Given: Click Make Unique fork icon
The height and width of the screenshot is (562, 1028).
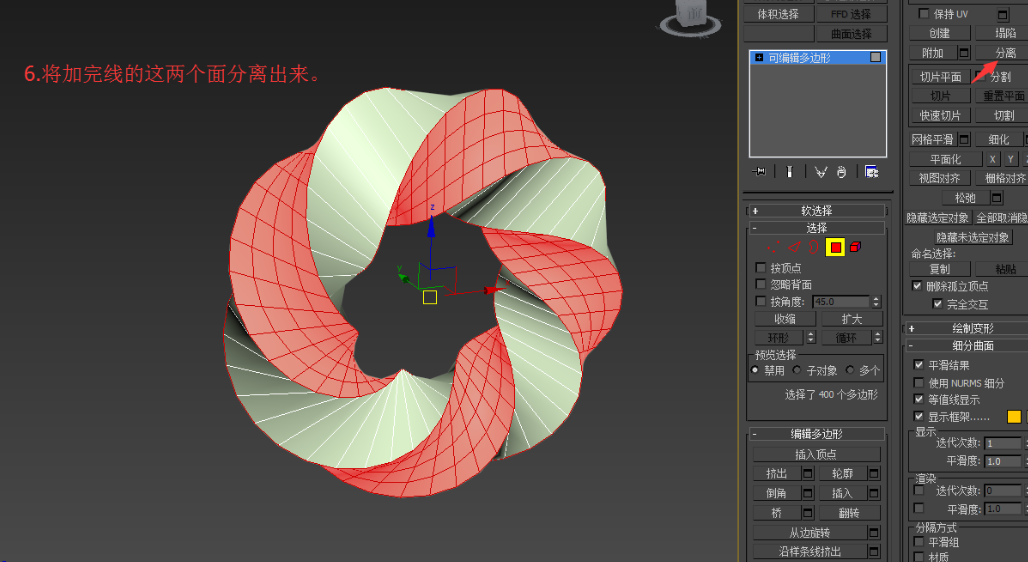Looking at the screenshot, I should click(820, 172).
